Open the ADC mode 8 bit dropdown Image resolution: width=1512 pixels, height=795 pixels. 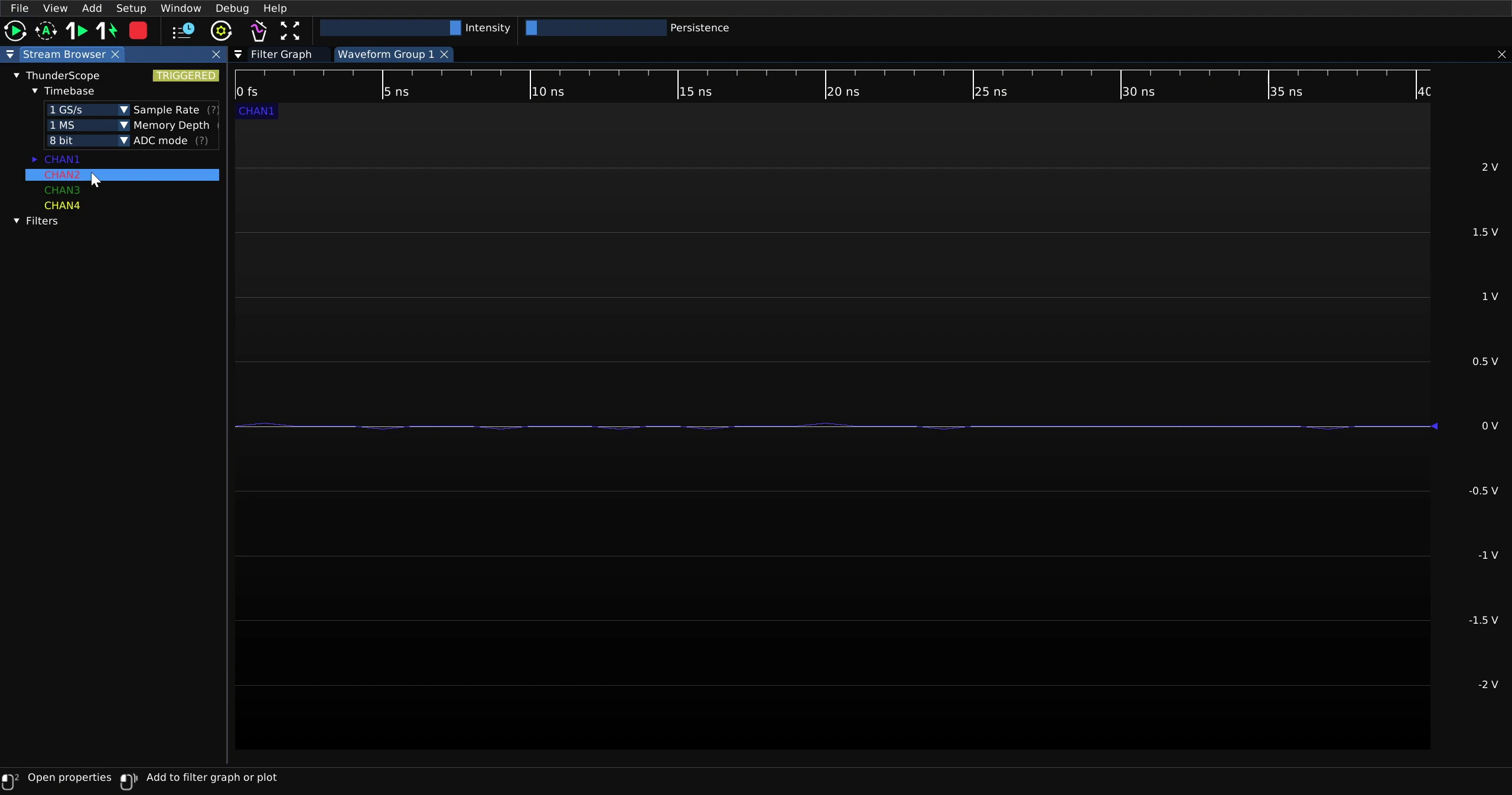(x=88, y=141)
